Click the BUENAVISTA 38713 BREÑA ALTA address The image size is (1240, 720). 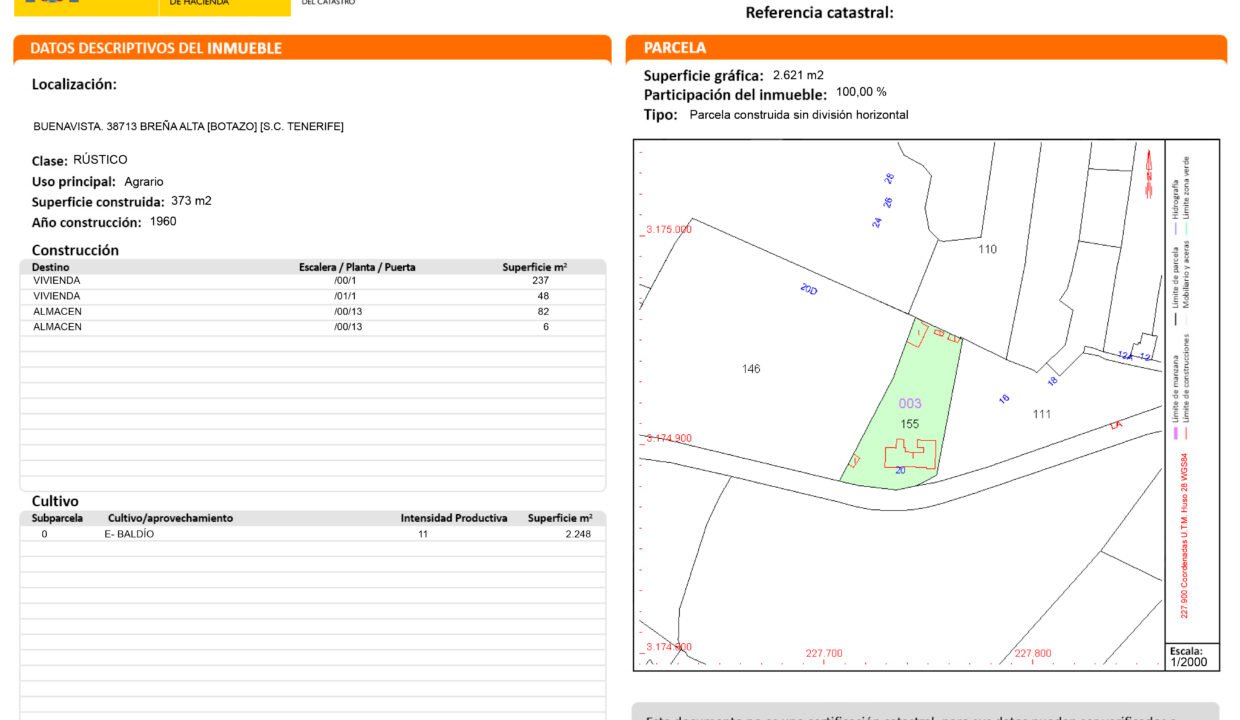coord(188,126)
